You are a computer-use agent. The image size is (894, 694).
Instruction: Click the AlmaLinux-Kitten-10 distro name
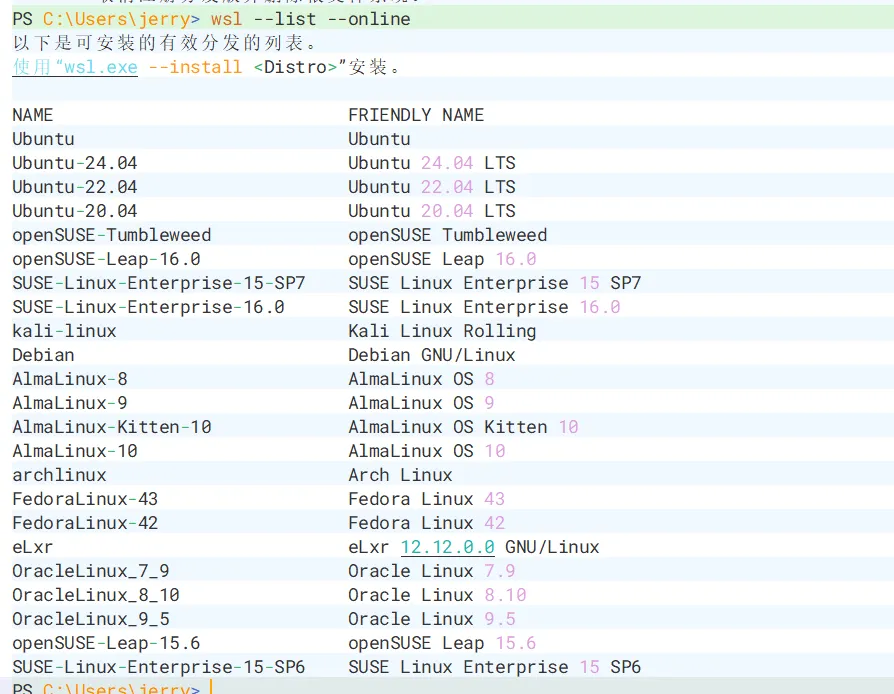click(112, 427)
